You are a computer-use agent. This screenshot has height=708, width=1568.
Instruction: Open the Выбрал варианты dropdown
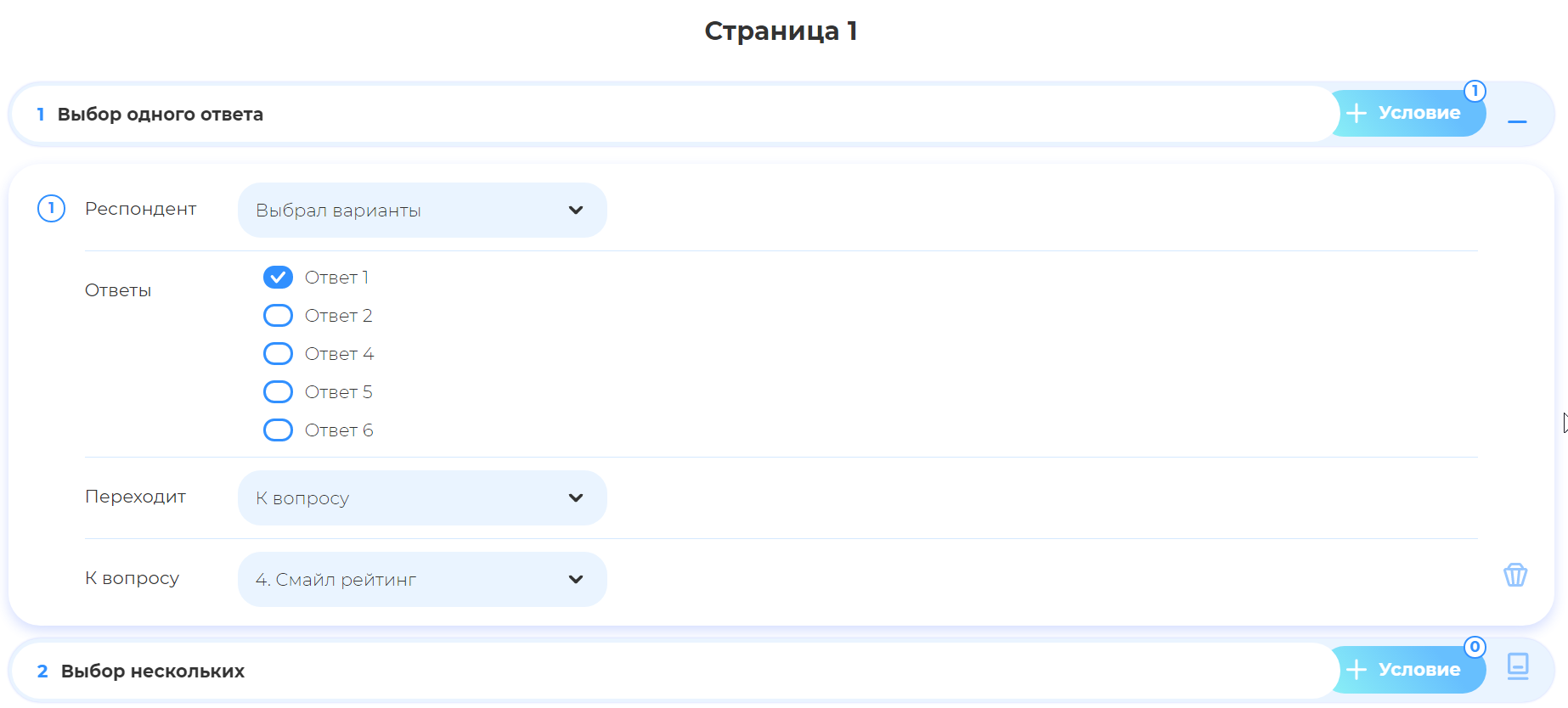click(422, 211)
